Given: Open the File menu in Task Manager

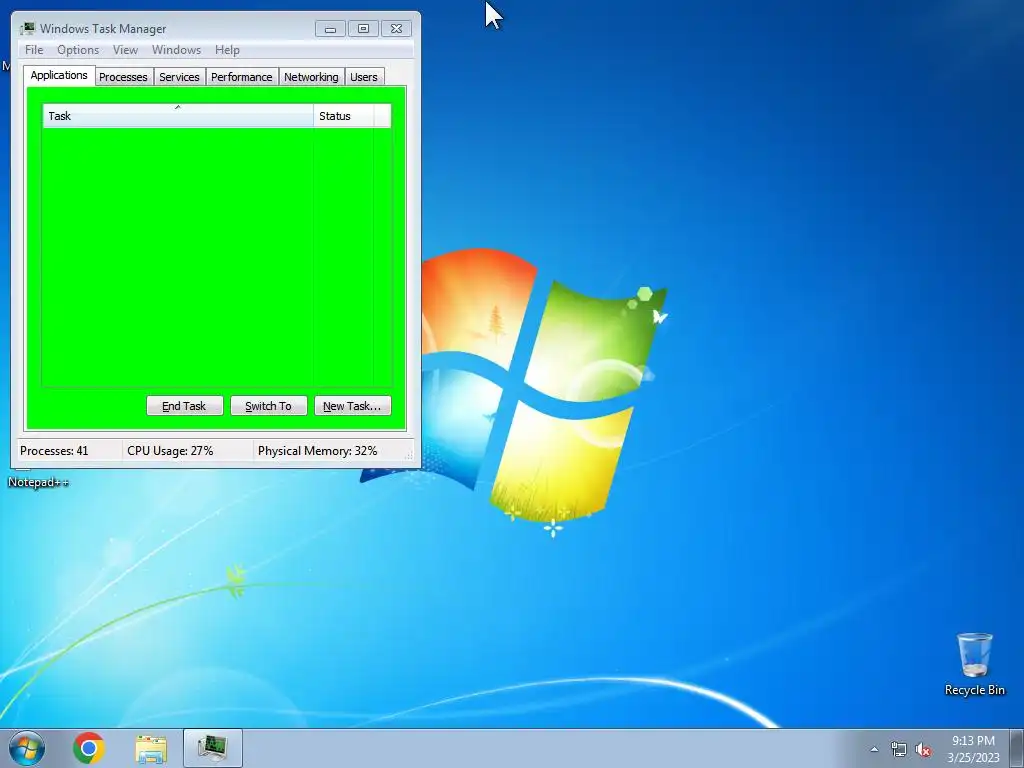Looking at the screenshot, I should 34,50.
